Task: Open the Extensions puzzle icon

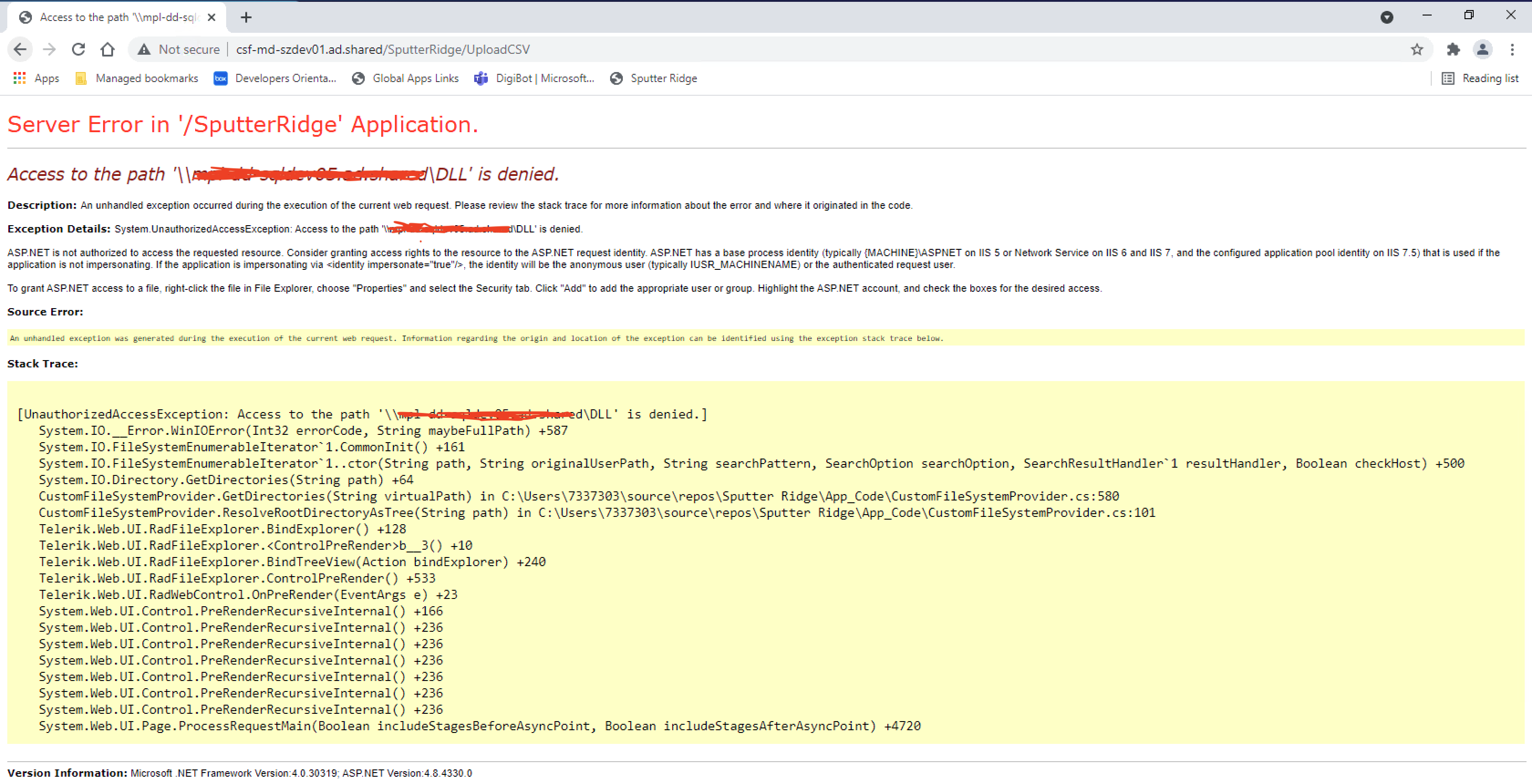Action: coord(1453,49)
